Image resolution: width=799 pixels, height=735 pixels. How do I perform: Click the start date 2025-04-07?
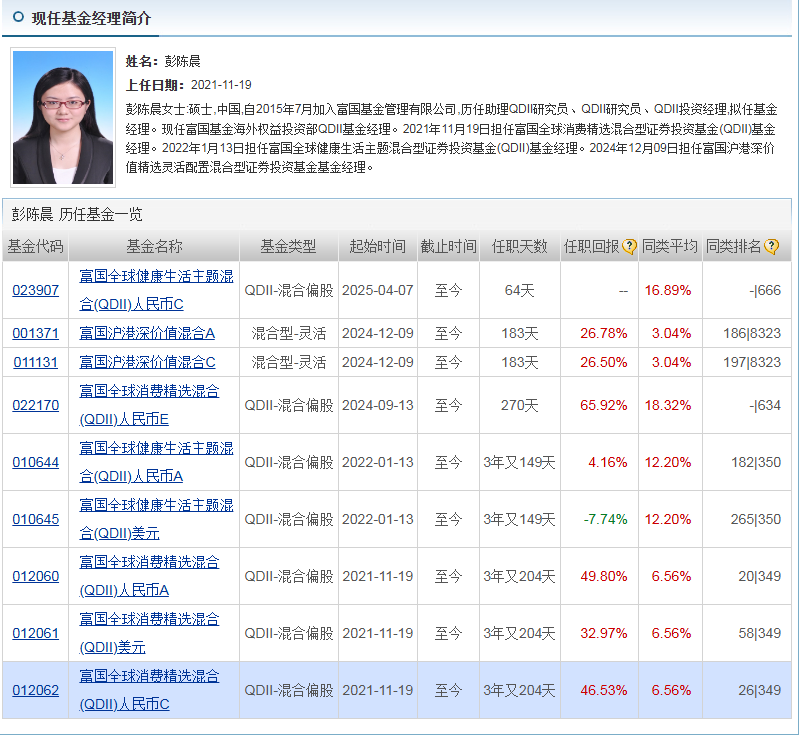(x=378, y=290)
